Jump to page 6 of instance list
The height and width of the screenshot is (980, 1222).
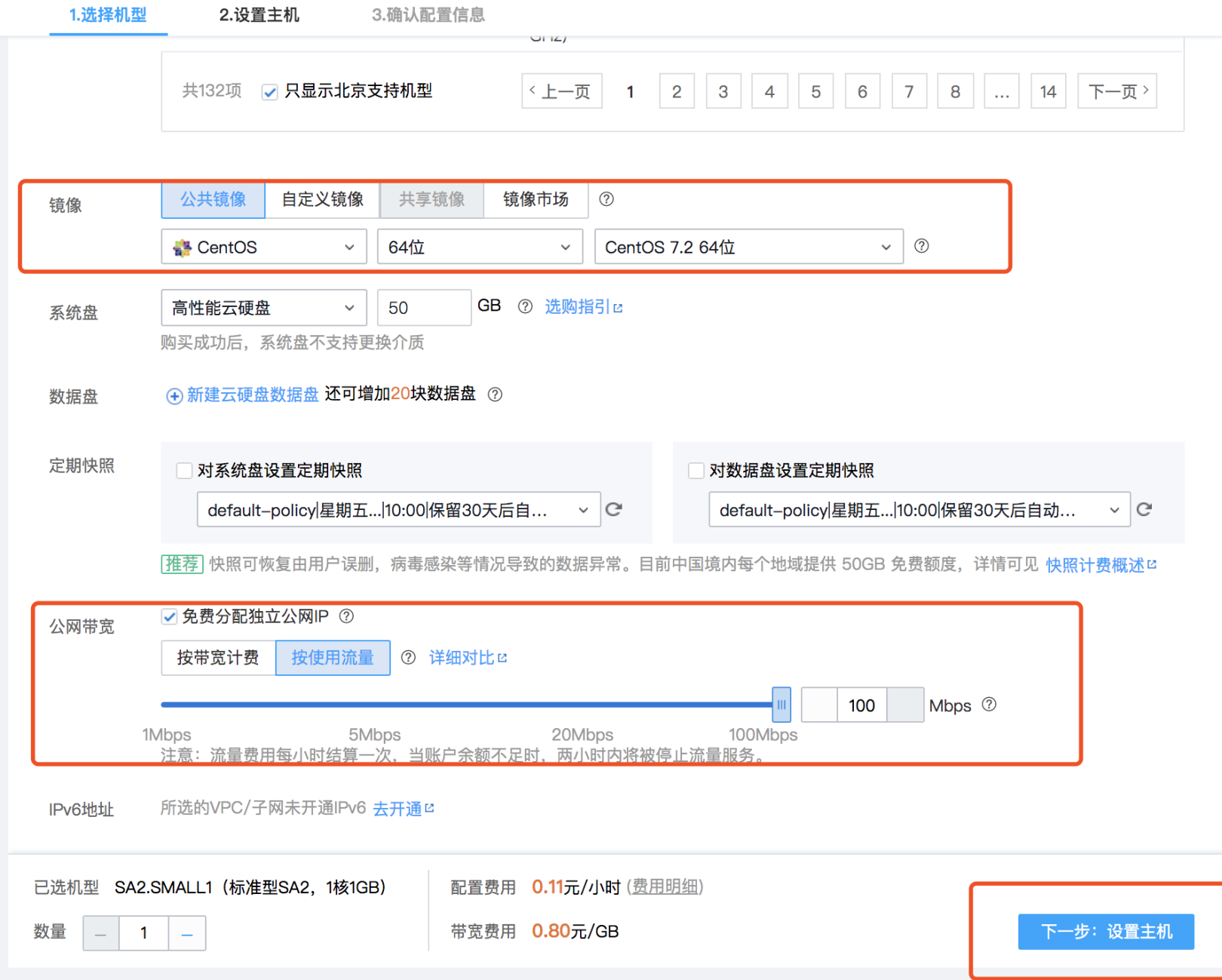(x=863, y=91)
